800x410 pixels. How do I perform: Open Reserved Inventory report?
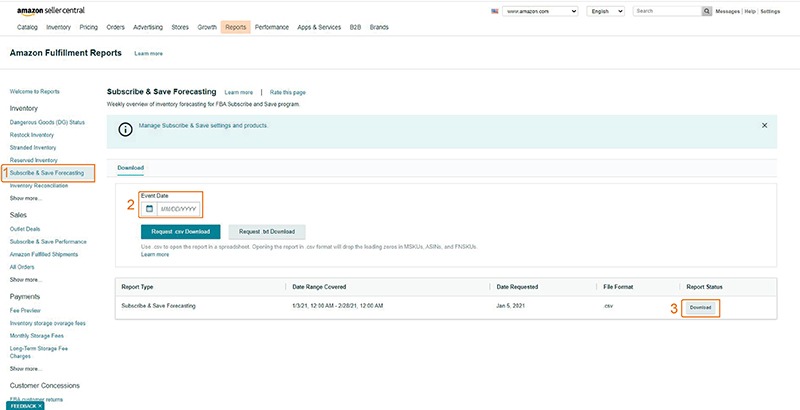(34, 160)
